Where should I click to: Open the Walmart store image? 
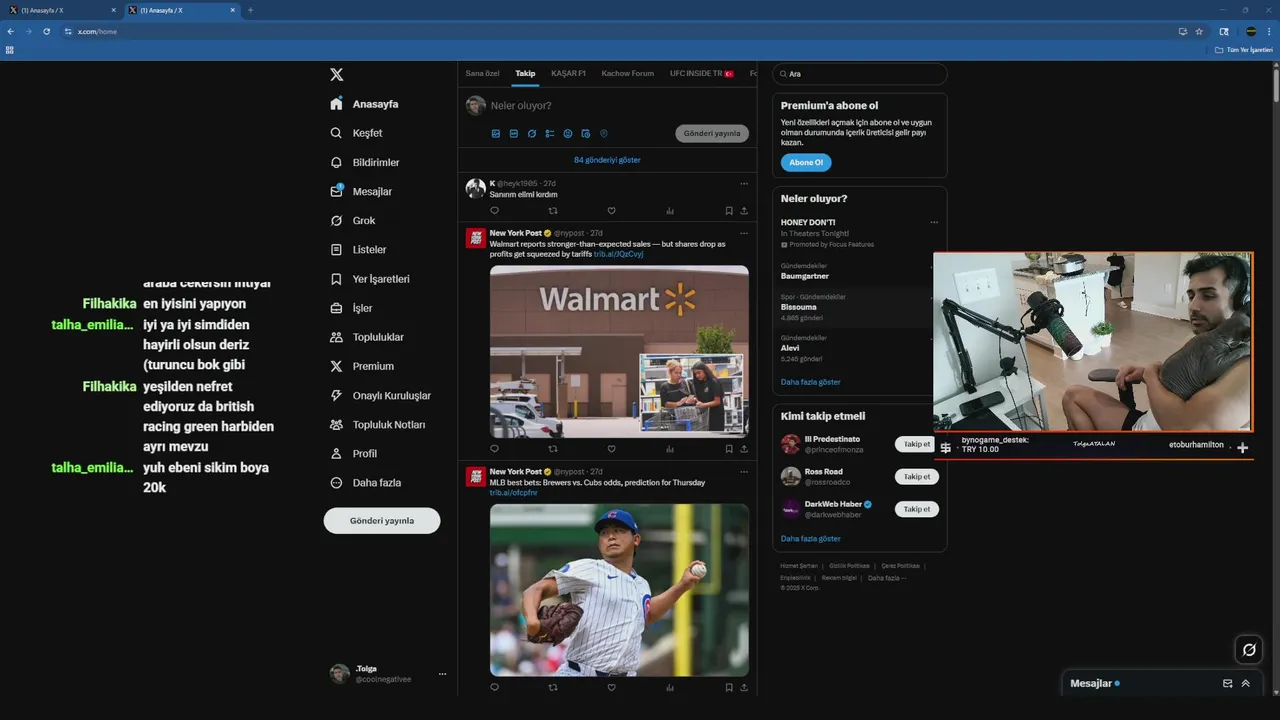(x=619, y=351)
